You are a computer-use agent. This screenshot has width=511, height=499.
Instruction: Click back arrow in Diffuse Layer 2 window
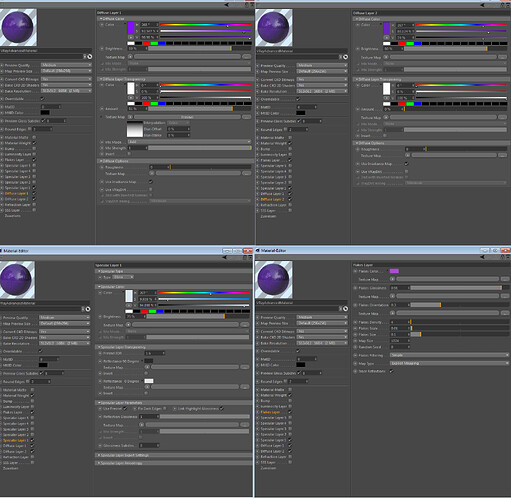point(483,5)
